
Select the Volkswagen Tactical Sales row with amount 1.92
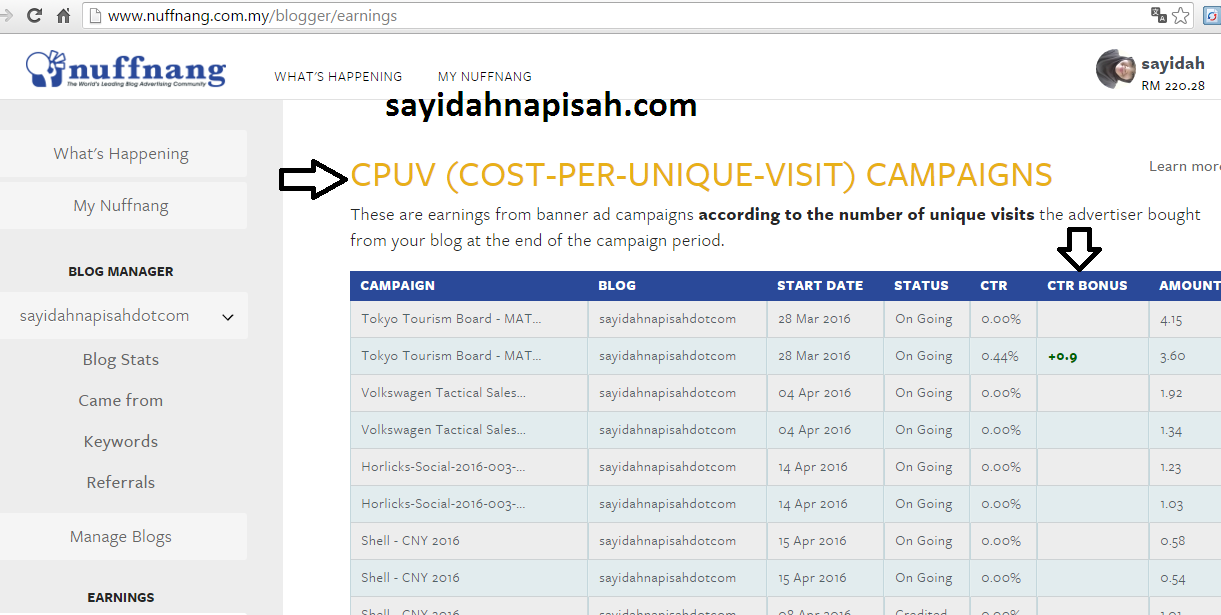pos(785,393)
